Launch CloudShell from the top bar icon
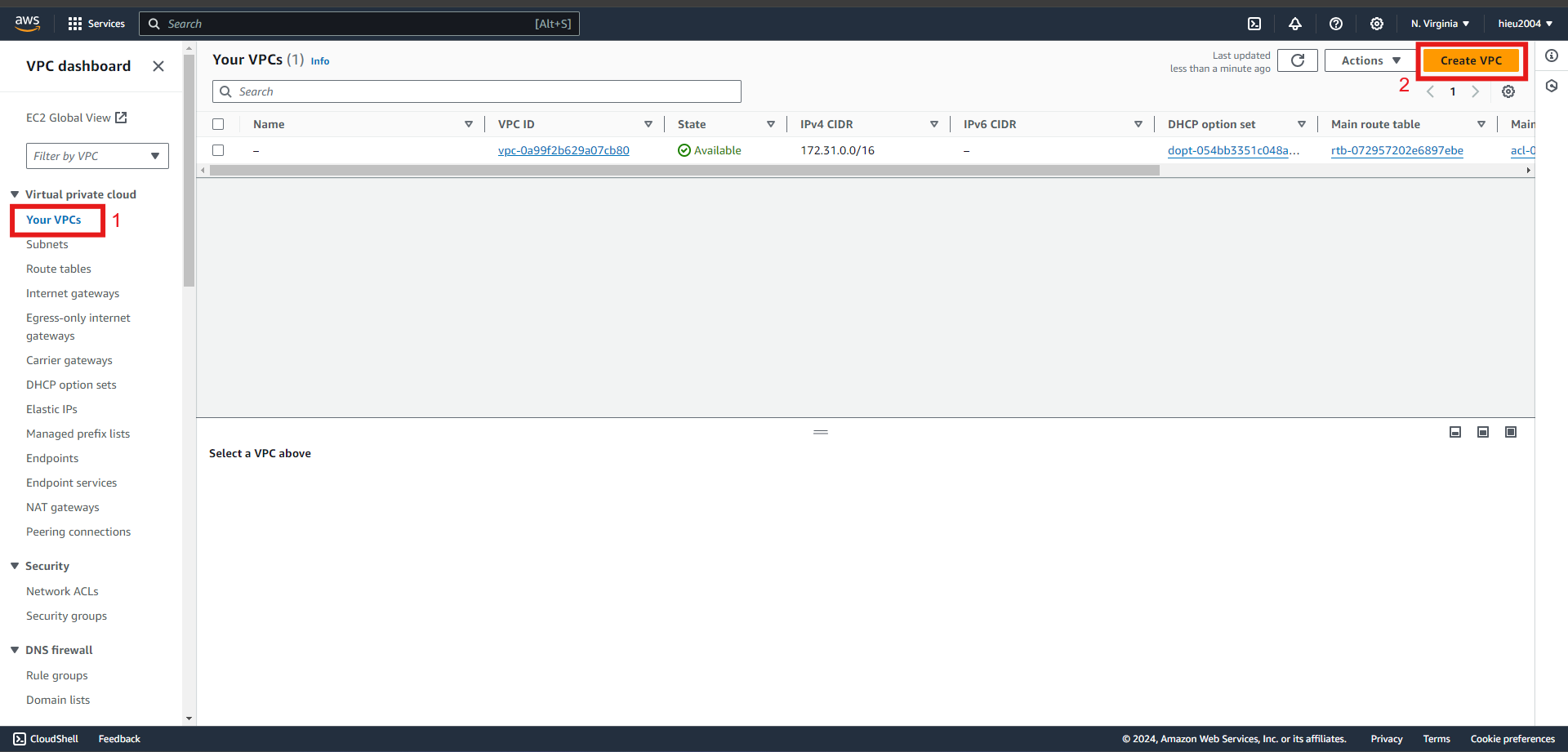 pos(1254,24)
